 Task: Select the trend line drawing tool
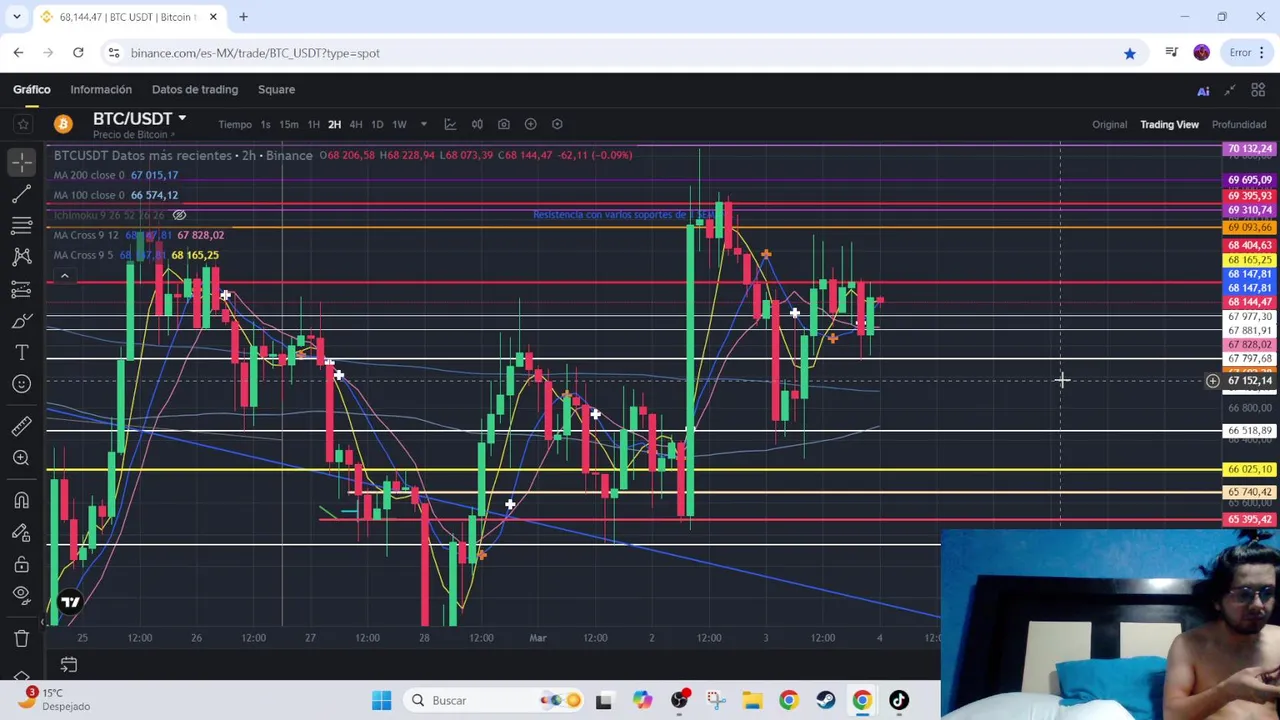22,192
